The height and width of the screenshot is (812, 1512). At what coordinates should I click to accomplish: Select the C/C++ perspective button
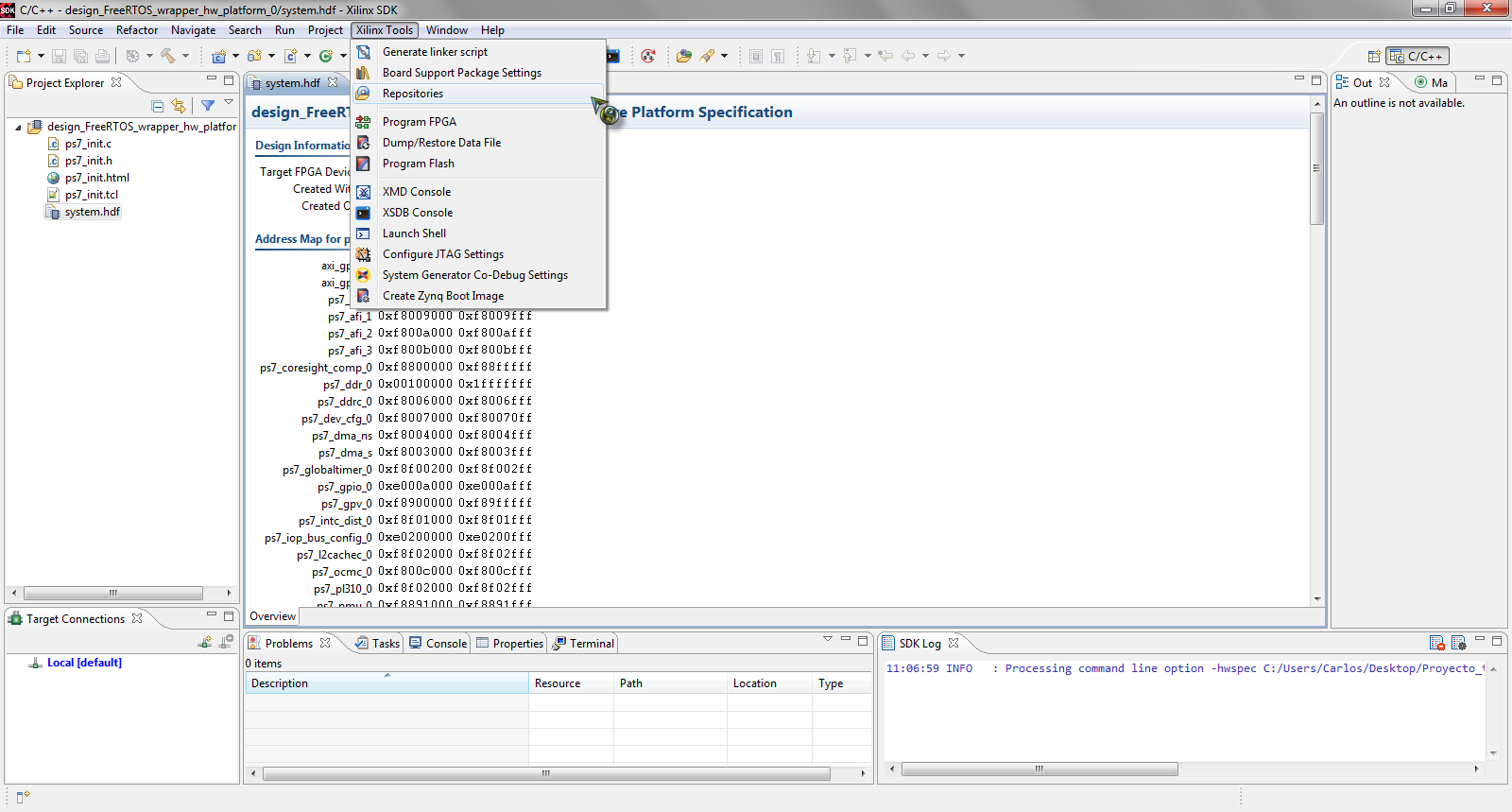(1417, 56)
